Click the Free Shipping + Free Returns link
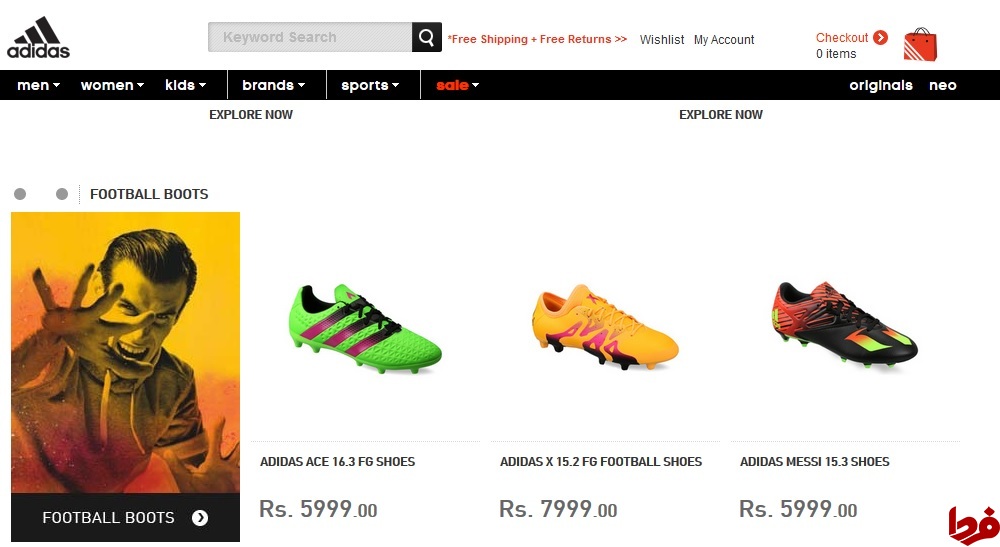1000x547 pixels. pyautogui.click(x=537, y=40)
